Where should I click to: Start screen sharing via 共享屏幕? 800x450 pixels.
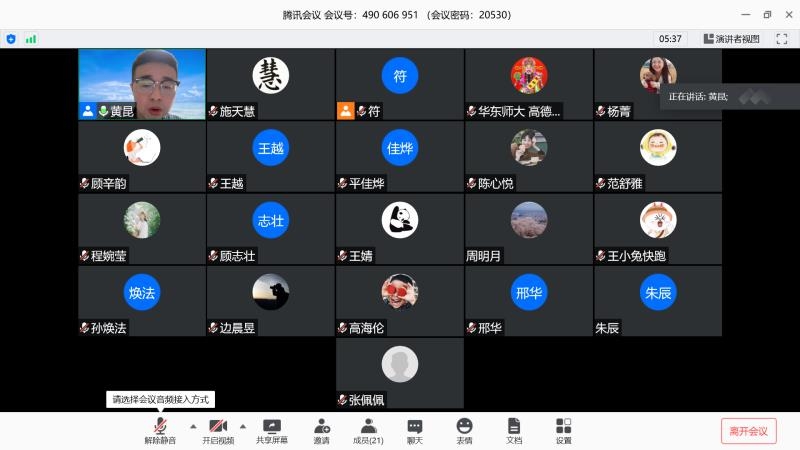coord(271,430)
